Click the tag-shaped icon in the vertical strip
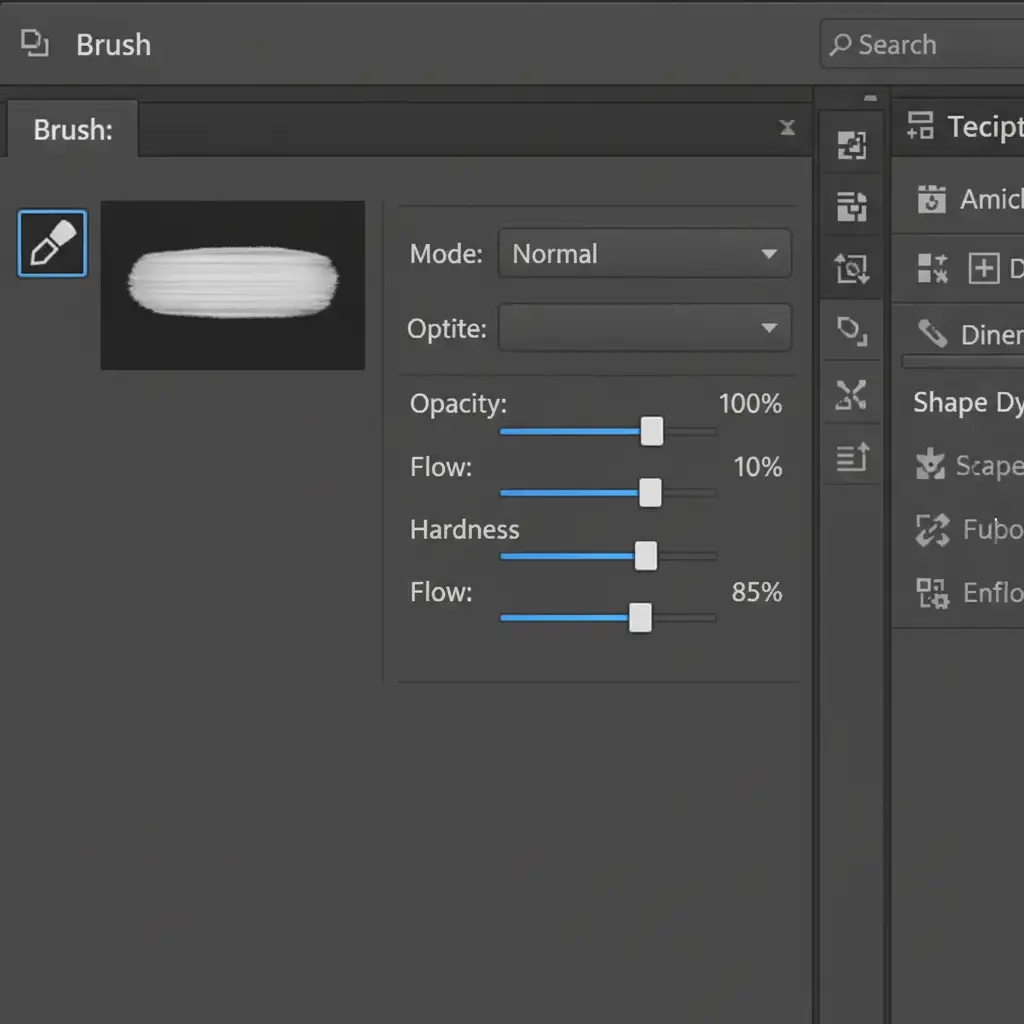The image size is (1024, 1024). (851, 330)
